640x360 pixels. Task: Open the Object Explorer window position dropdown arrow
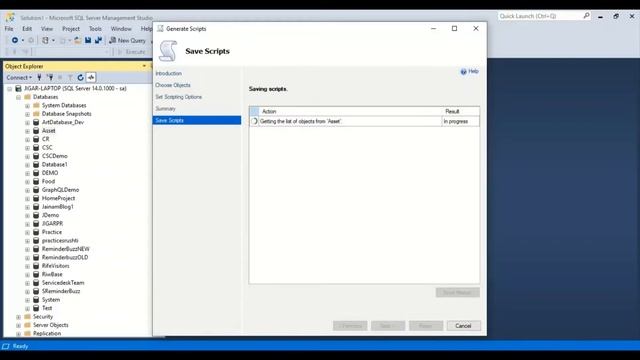coord(144,66)
